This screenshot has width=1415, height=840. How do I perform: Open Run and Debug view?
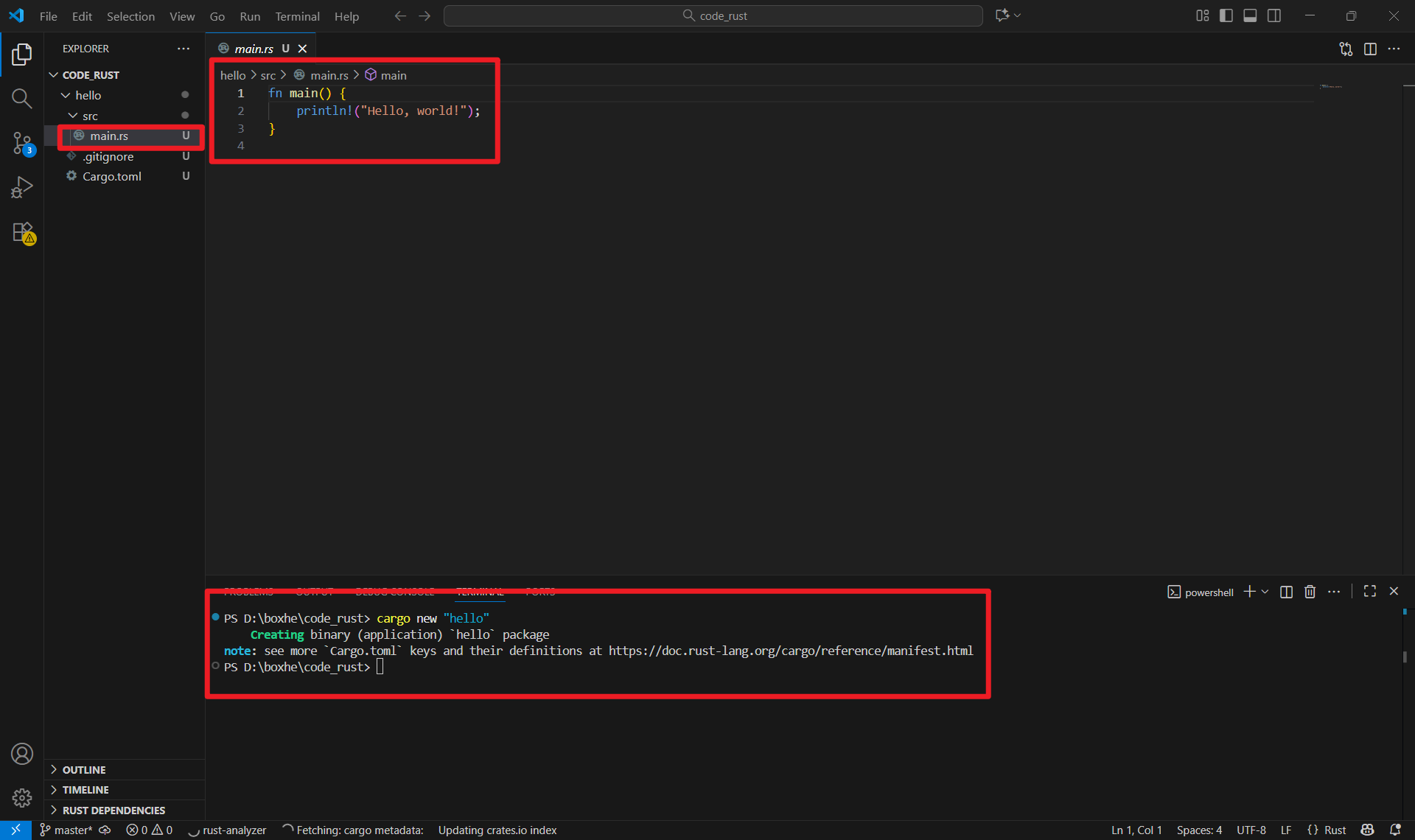[x=21, y=187]
